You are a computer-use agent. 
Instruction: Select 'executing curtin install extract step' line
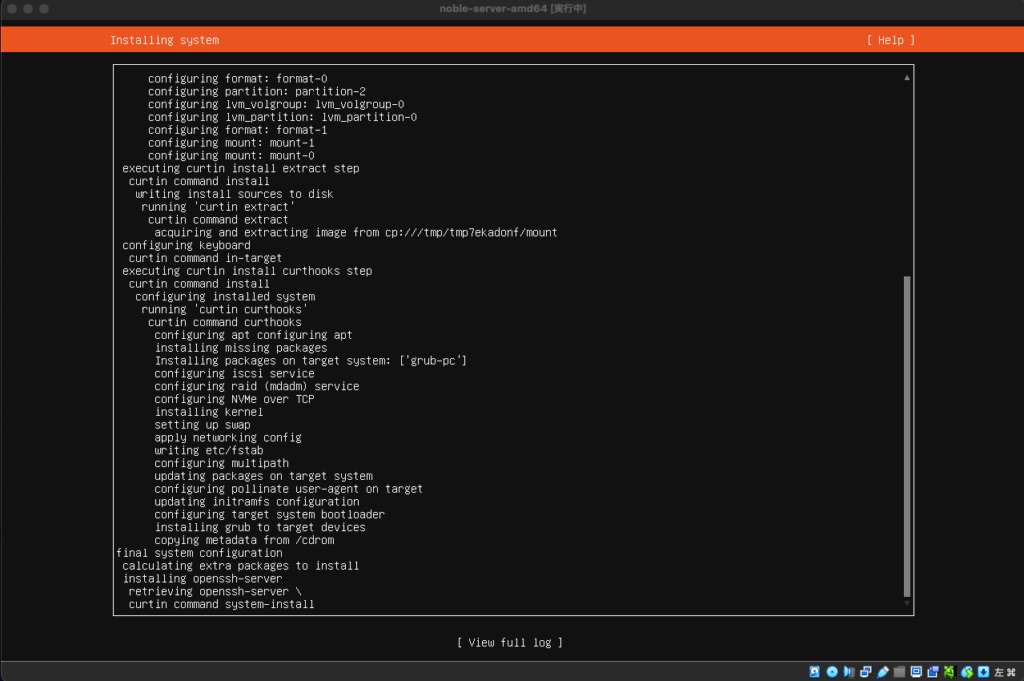tap(241, 168)
